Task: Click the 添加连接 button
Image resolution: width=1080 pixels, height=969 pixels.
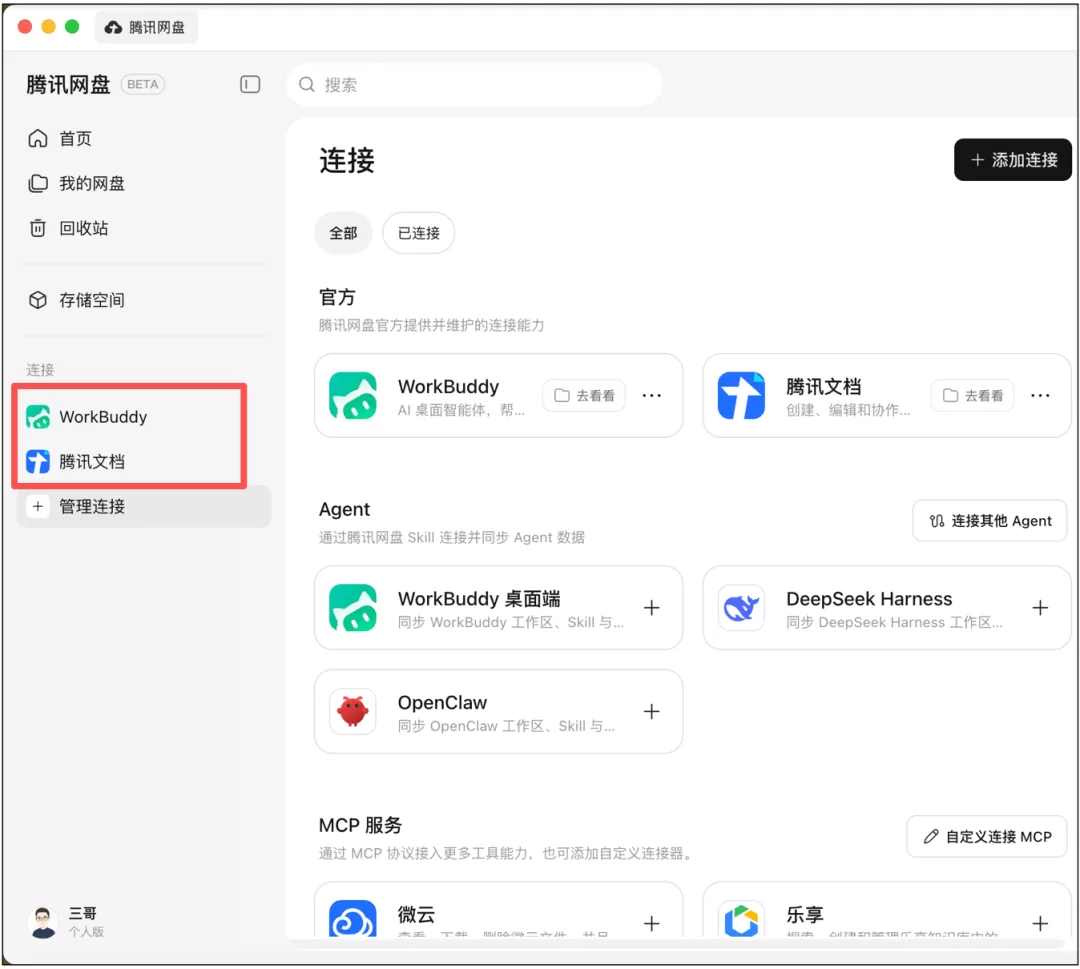Action: 1012,160
